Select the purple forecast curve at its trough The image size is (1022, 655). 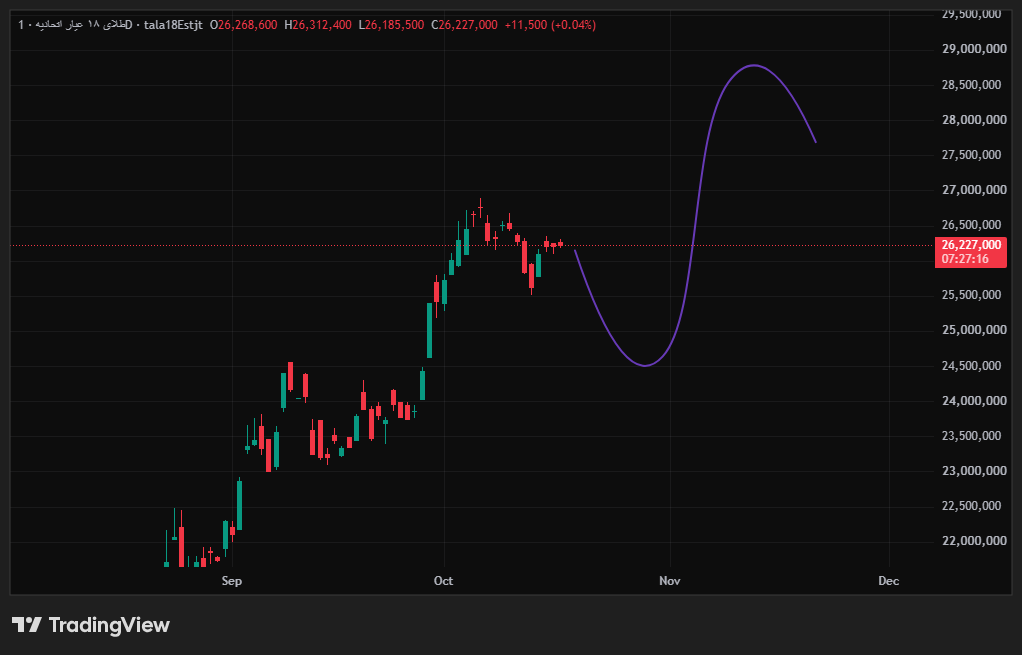[x=645, y=365]
